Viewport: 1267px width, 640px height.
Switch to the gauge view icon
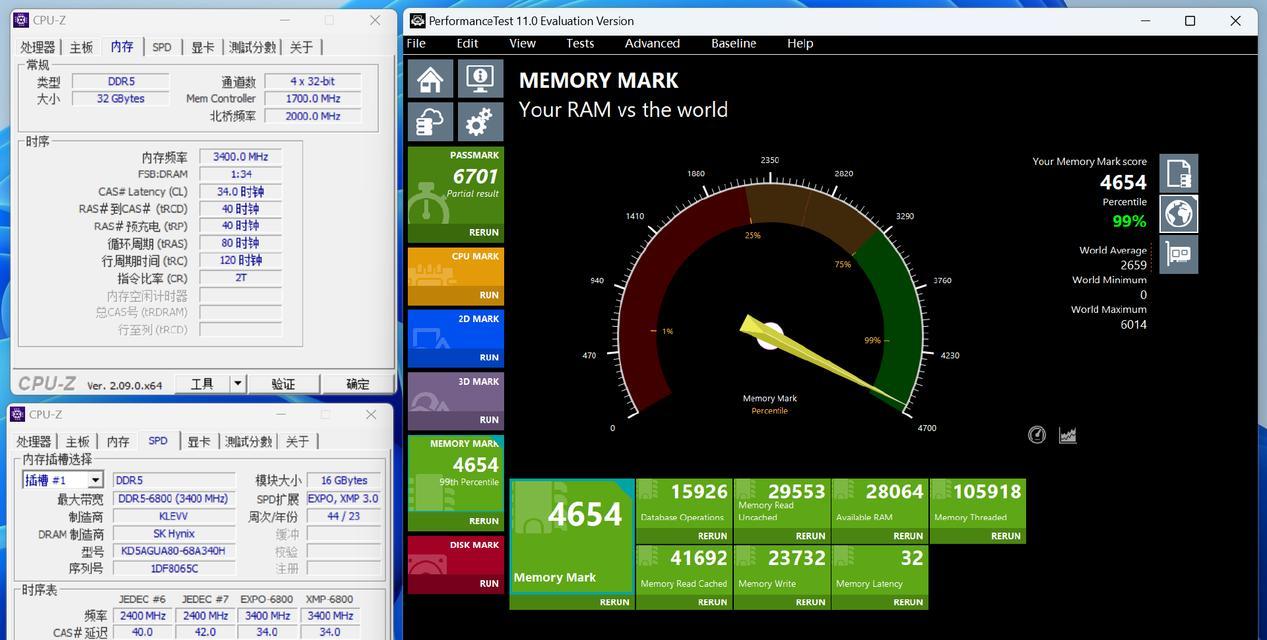click(1037, 435)
